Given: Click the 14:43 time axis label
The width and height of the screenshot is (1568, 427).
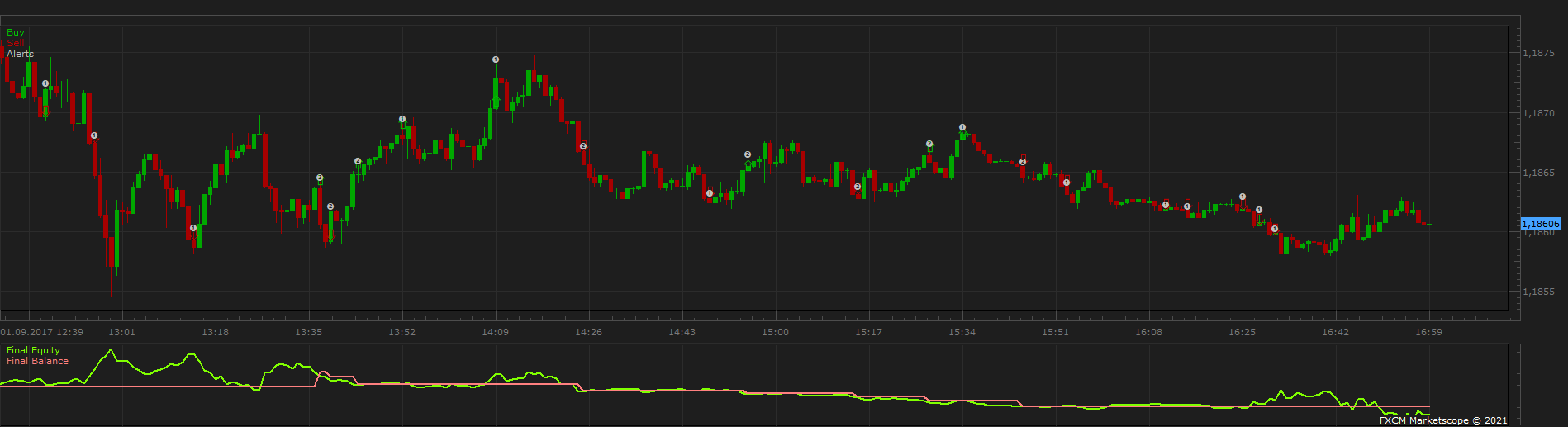Looking at the screenshot, I should pyautogui.click(x=682, y=332).
